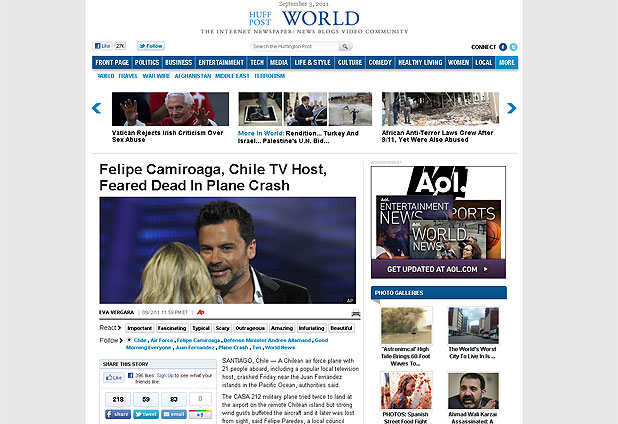
Task: React with Fascinating button
Action: (172, 328)
